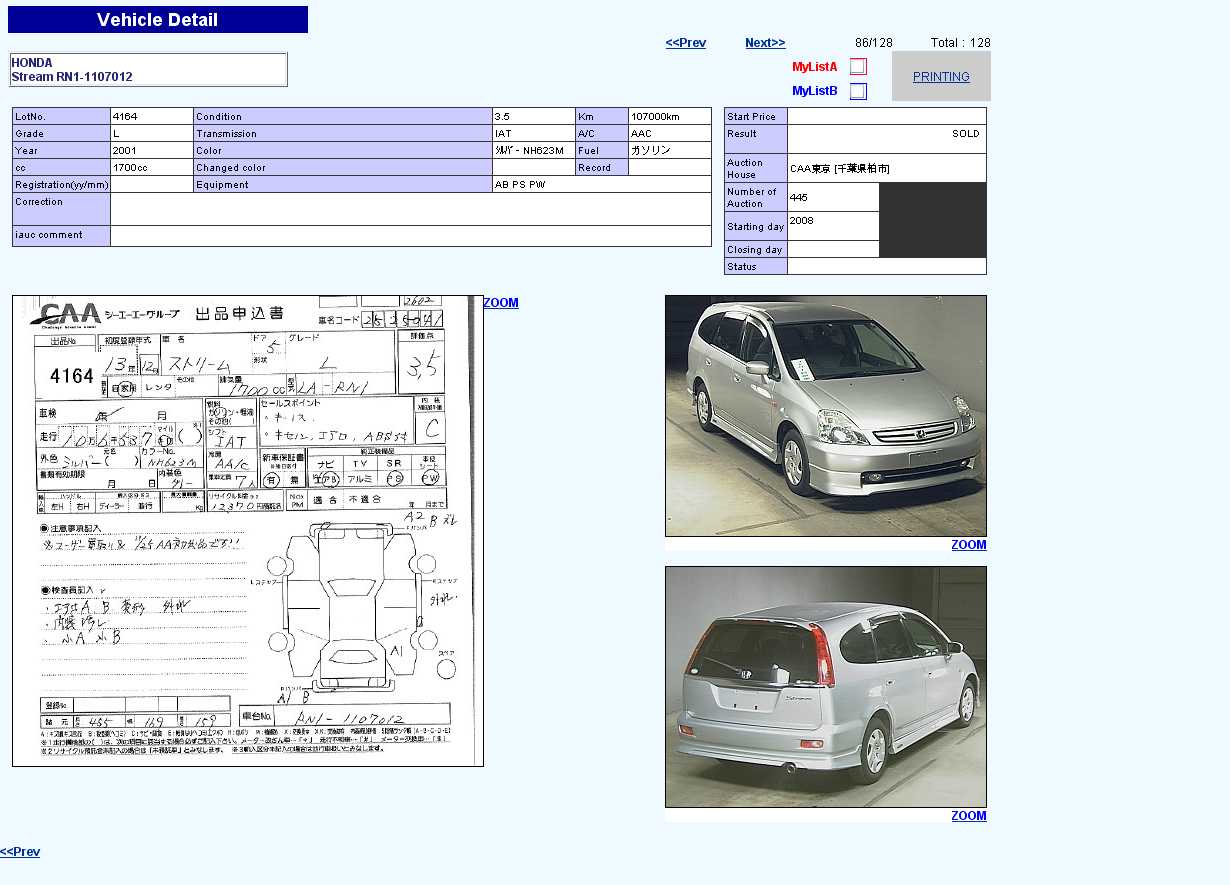Click the HONDA Stream RN1-1107012 title box

click(149, 70)
